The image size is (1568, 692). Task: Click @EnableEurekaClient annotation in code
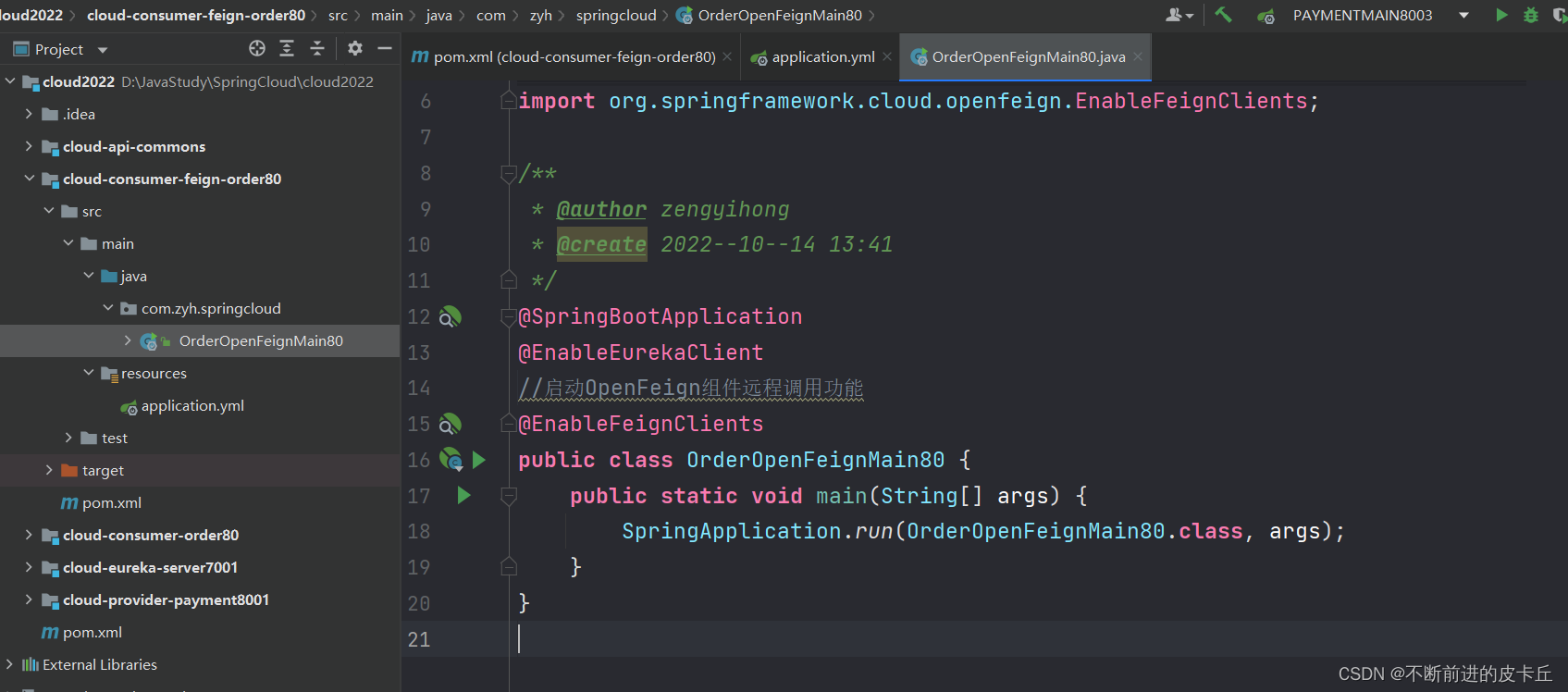click(x=640, y=352)
